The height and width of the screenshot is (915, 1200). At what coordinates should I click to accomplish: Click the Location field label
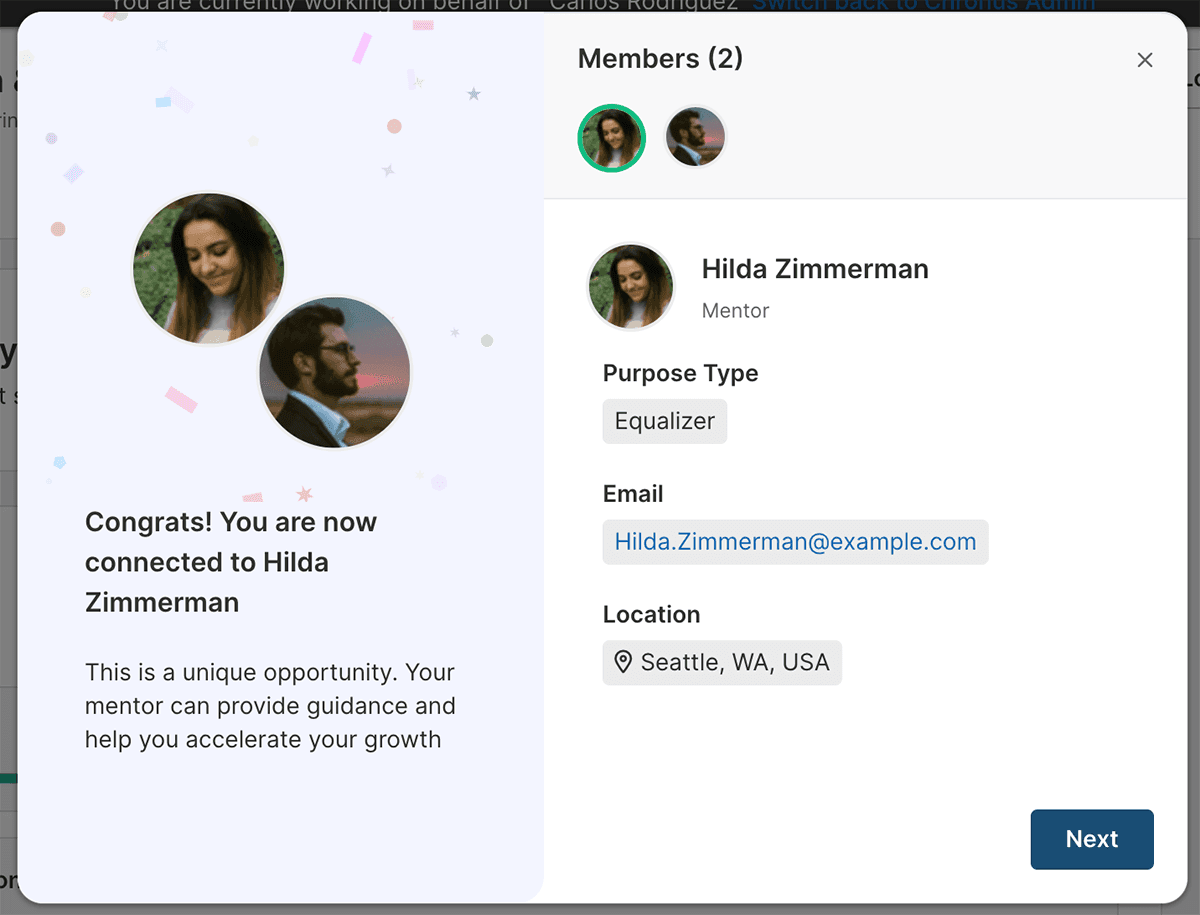651,615
